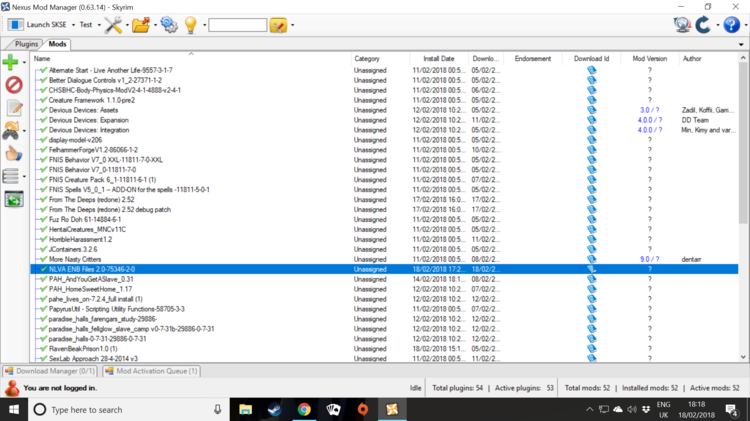The height and width of the screenshot is (421, 750).
Task: Toggle checkmark for FNIS Behavior V7_0 XXL
Action: tap(44, 160)
